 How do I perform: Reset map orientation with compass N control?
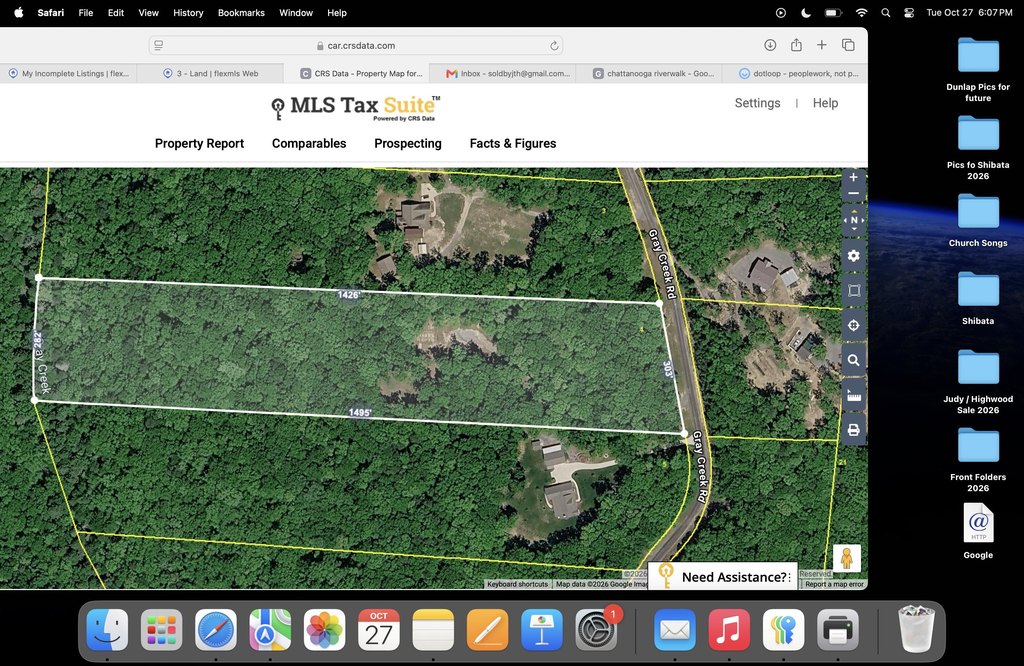coord(854,220)
